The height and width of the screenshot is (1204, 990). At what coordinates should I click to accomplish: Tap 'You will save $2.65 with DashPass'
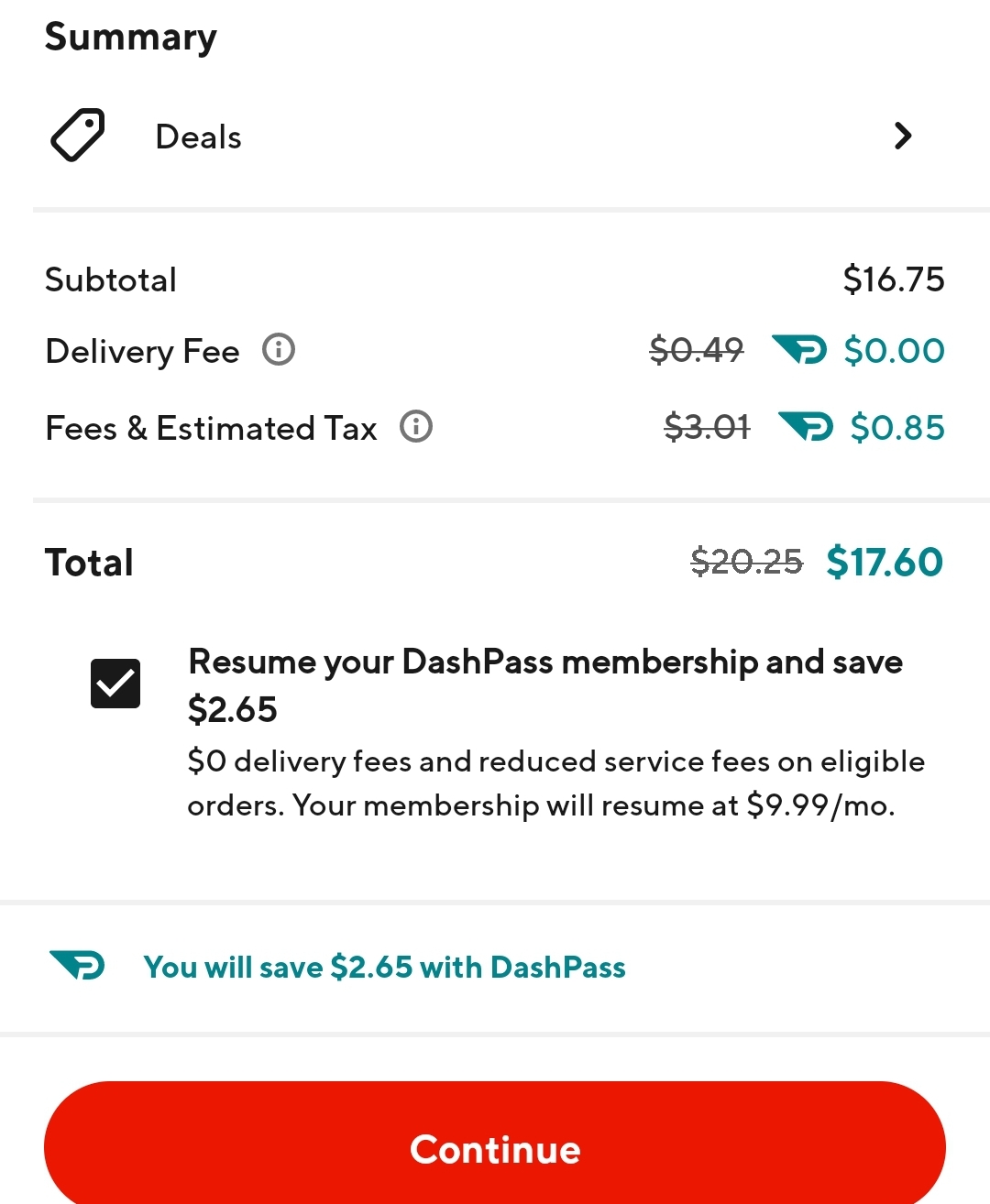(x=385, y=967)
